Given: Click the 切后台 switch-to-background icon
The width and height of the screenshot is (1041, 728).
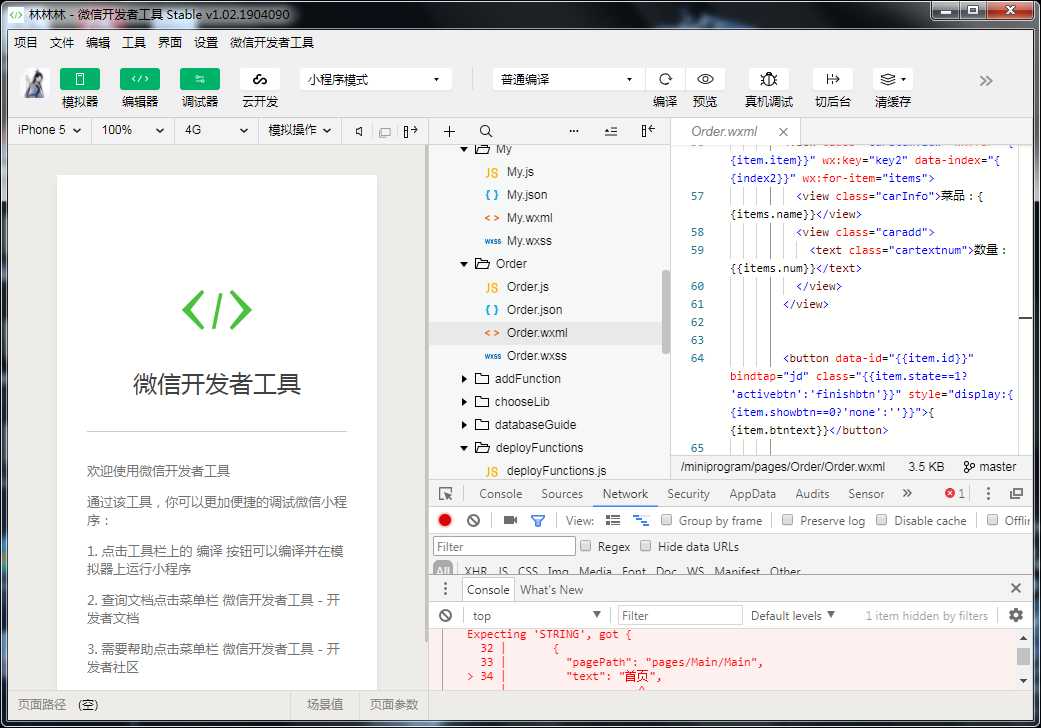Looking at the screenshot, I should [833, 79].
